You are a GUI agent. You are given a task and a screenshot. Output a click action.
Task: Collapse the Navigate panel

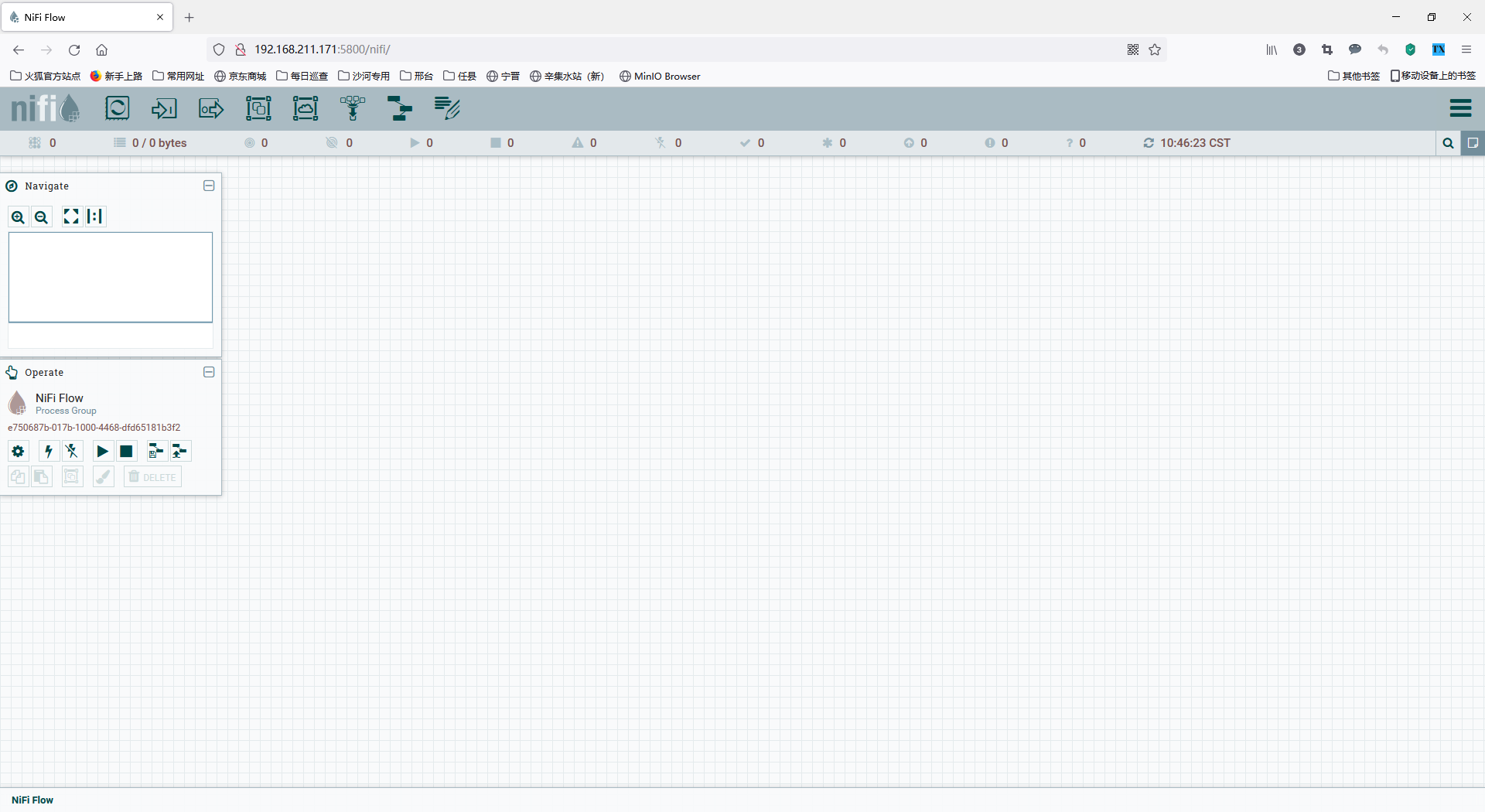[209, 186]
